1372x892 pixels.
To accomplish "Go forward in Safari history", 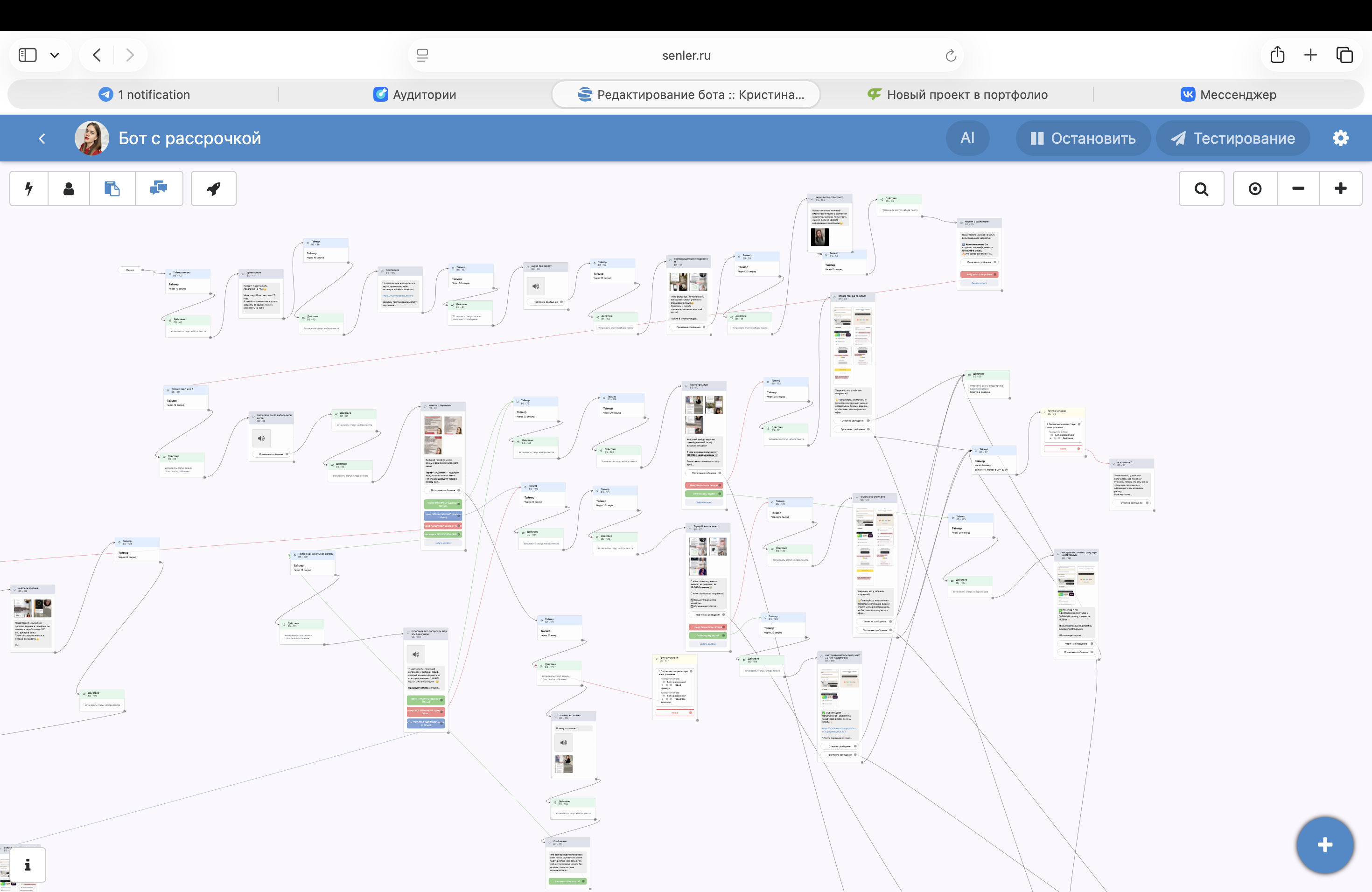I will click(x=130, y=56).
